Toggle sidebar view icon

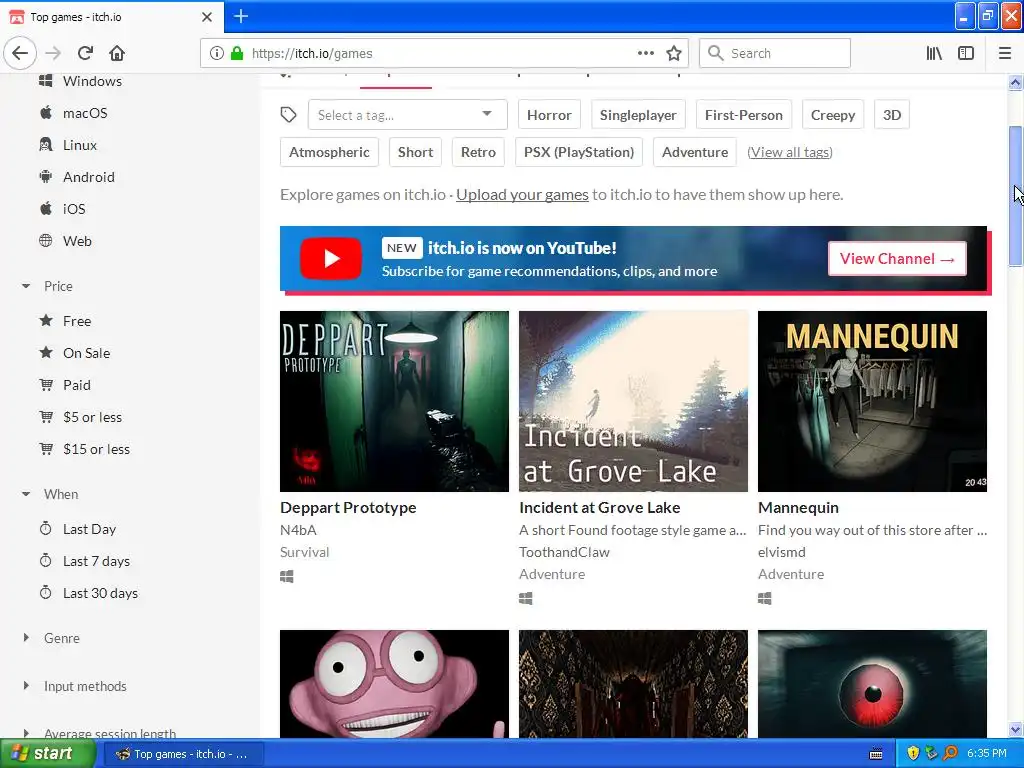point(966,53)
